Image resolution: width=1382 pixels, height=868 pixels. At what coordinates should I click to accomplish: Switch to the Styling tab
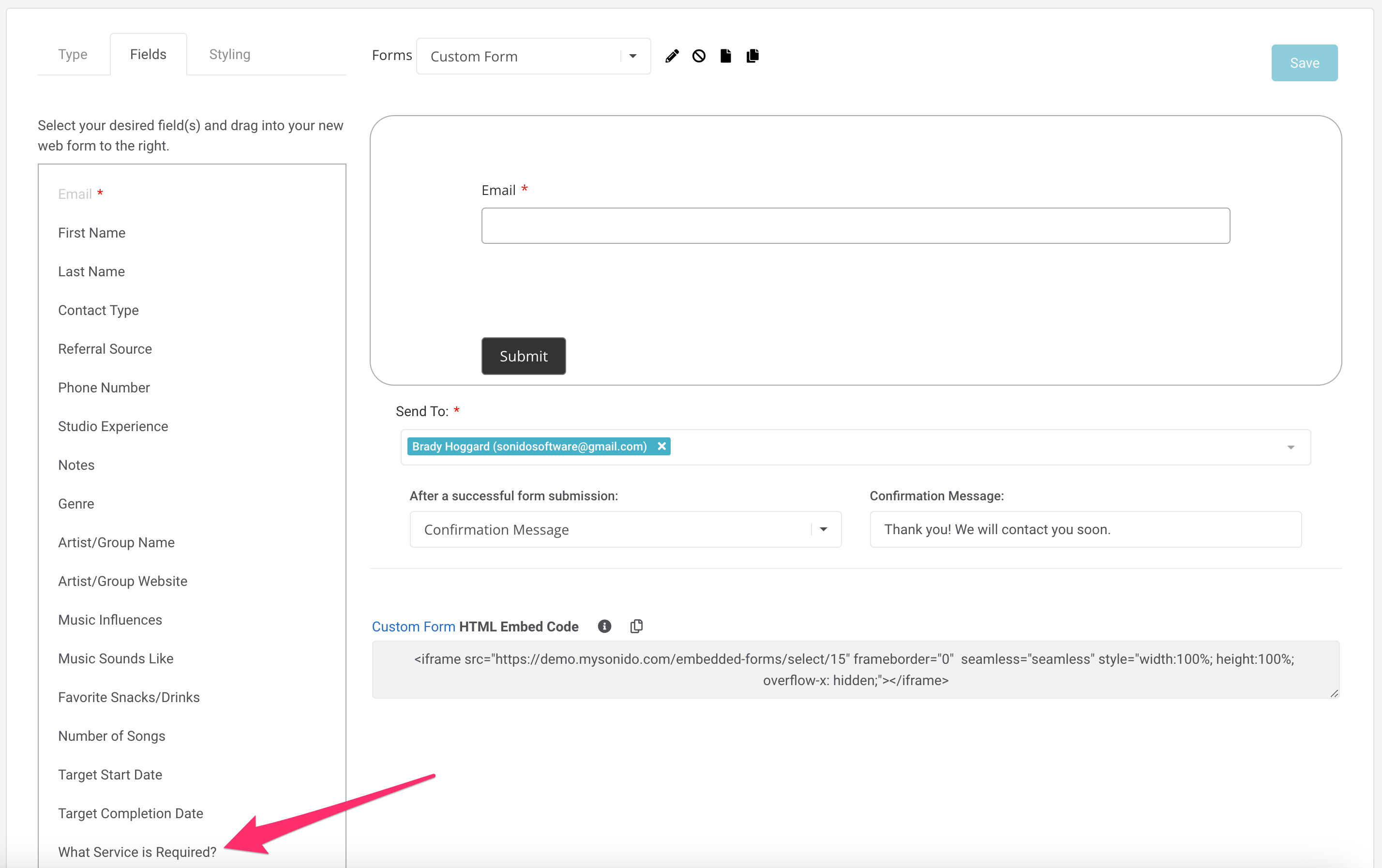[x=229, y=55]
